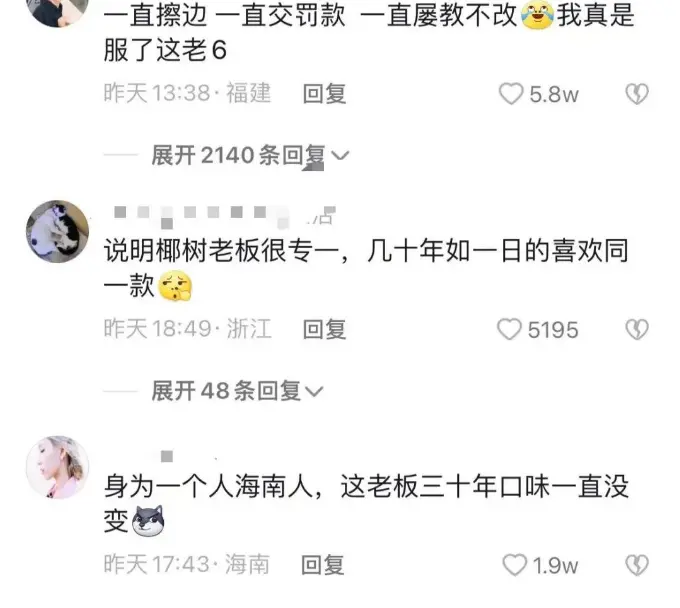This screenshot has height=608, width=680.
Task: Open blurred username above the 椰树老板 comment
Action: tap(222, 216)
